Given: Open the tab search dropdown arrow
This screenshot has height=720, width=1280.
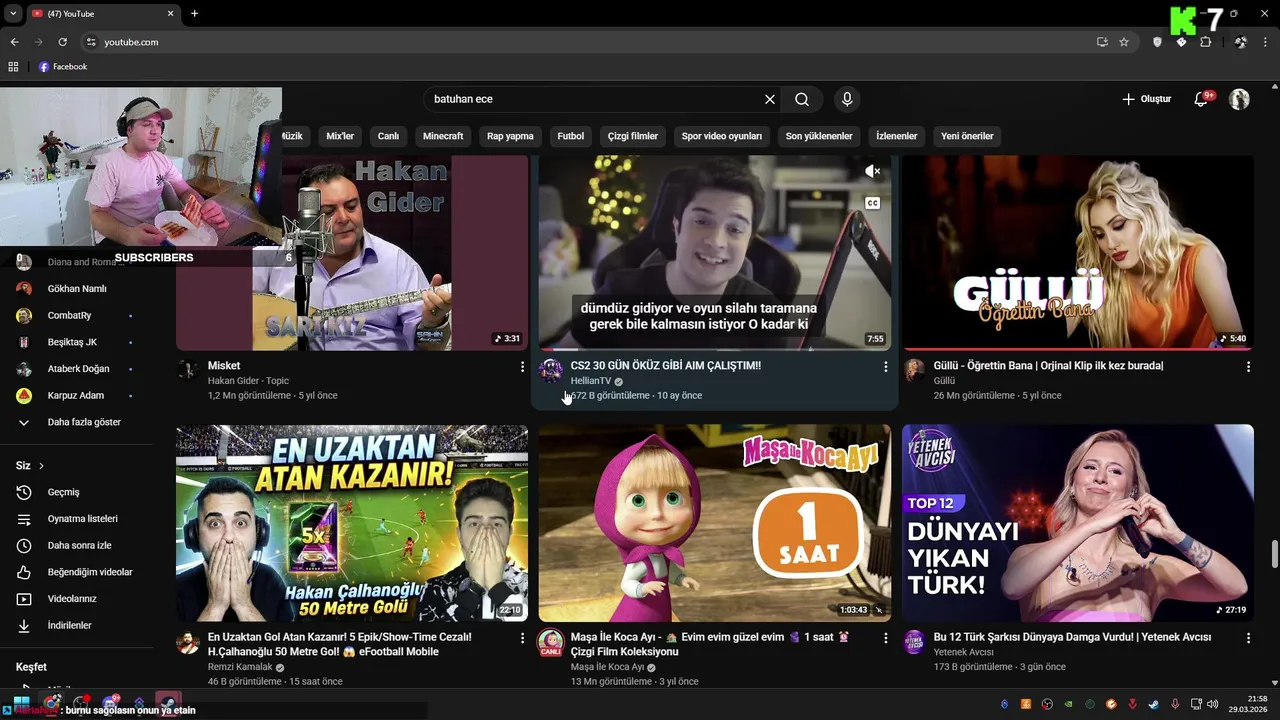Looking at the screenshot, I should (13, 13).
